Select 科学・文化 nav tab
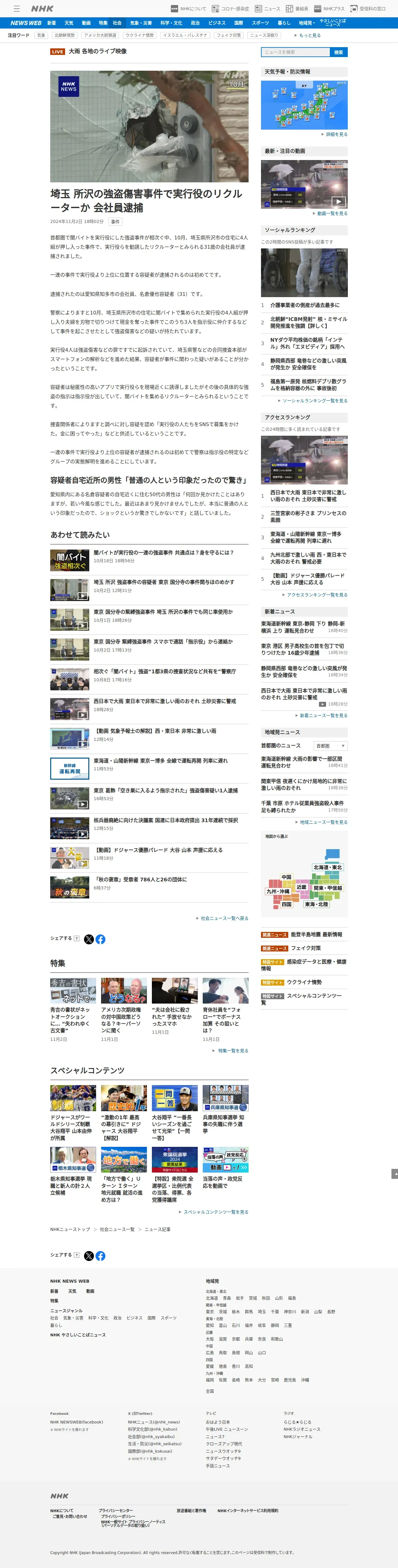Image resolution: width=398 pixels, height=1568 pixels. (171, 23)
